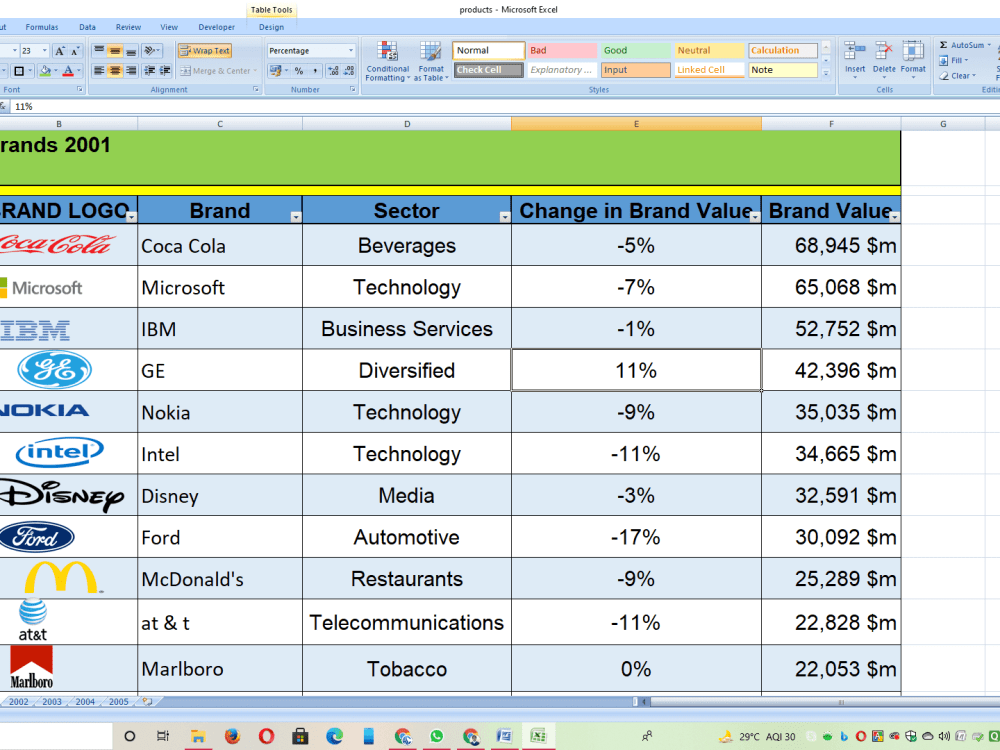Apply the Linked Cell style
The width and height of the screenshot is (1000, 750).
(x=709, y=70)
